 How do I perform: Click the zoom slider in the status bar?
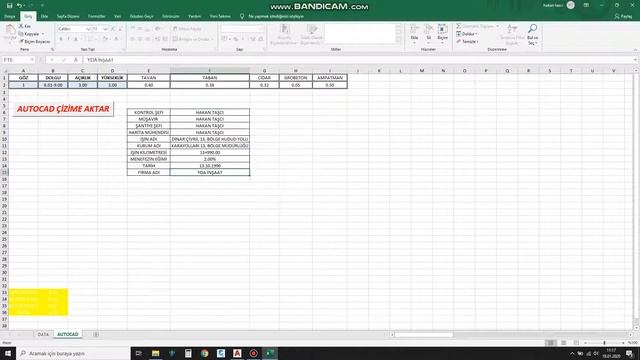[x=604, y=343]
